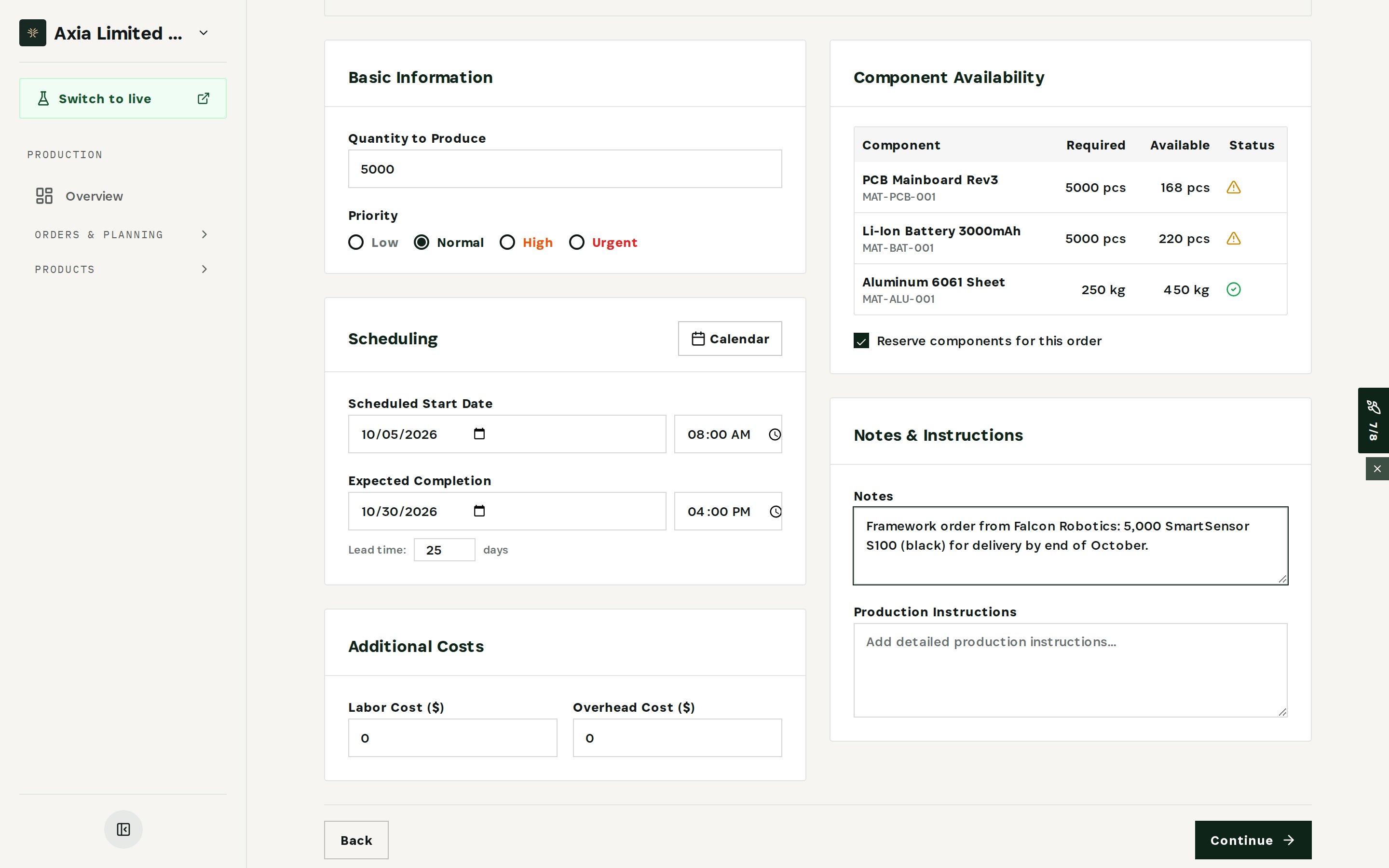Click the Switch to live button
The image size is (1389, 868).
point(123,98)
